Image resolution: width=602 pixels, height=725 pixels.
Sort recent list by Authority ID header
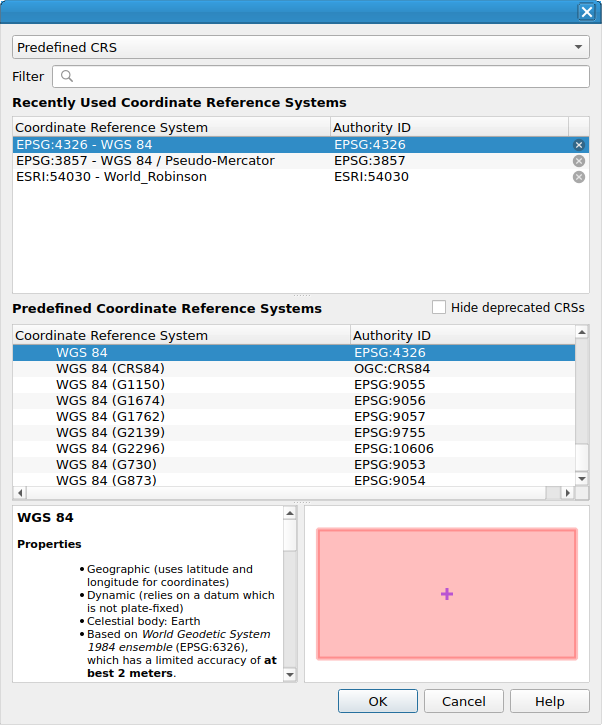[x=449, y=127]
